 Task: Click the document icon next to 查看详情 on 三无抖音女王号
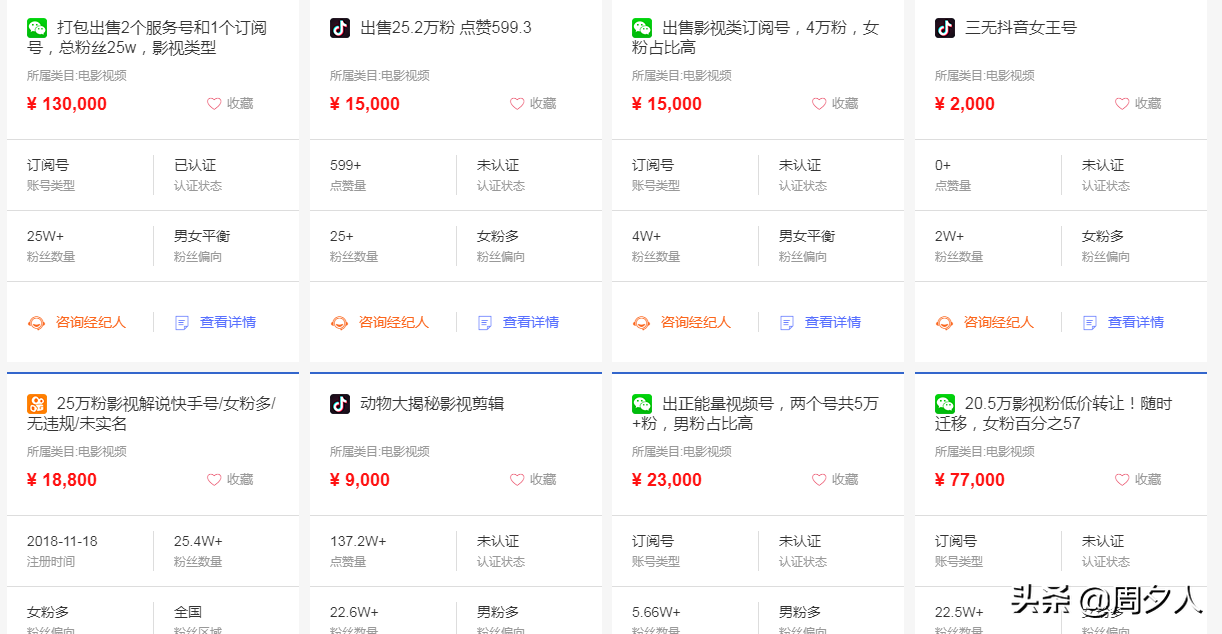click(1088, 323)
